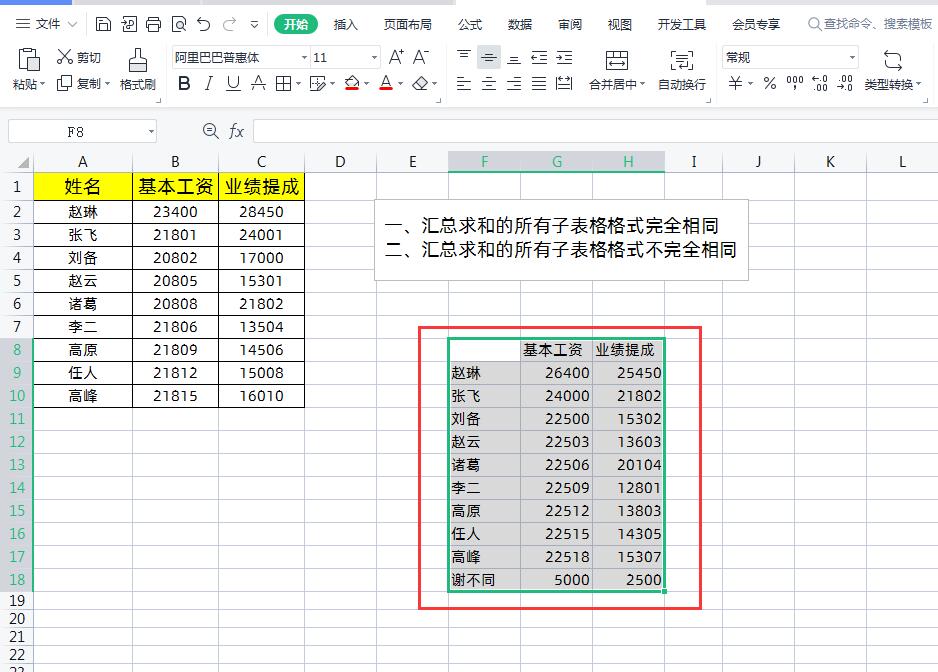Enable Auto Wrap text

click(682, 70)
